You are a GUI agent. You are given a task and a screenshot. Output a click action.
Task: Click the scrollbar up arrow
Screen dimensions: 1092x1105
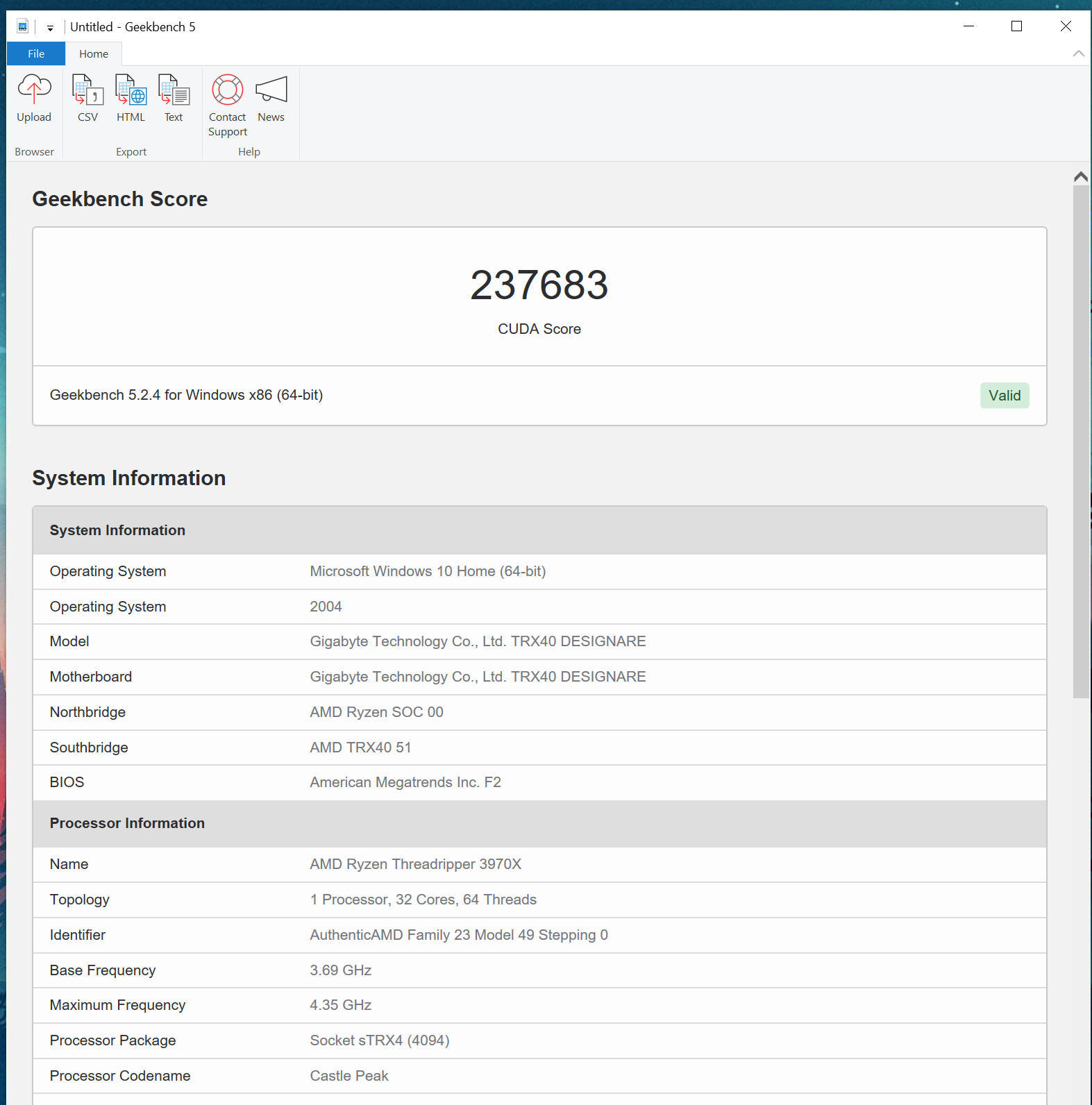[1081, 176]
